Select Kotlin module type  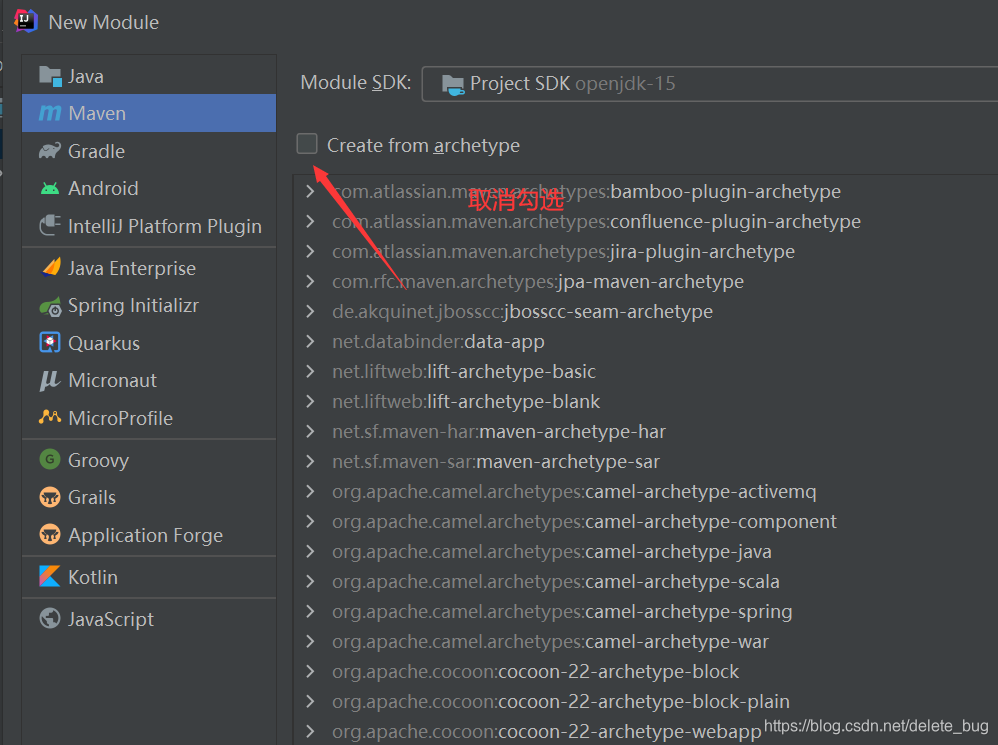(x=149, y=577)
